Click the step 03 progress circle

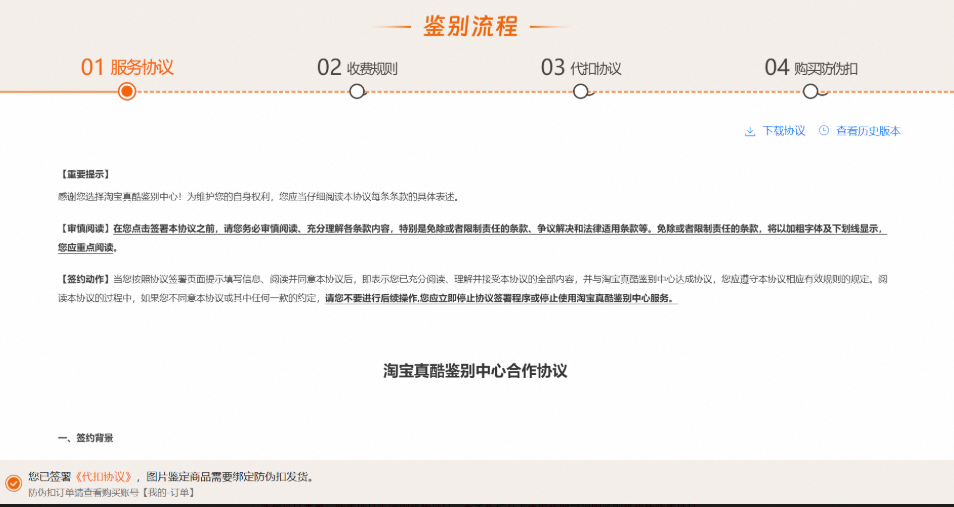click(x=581, y=91)
